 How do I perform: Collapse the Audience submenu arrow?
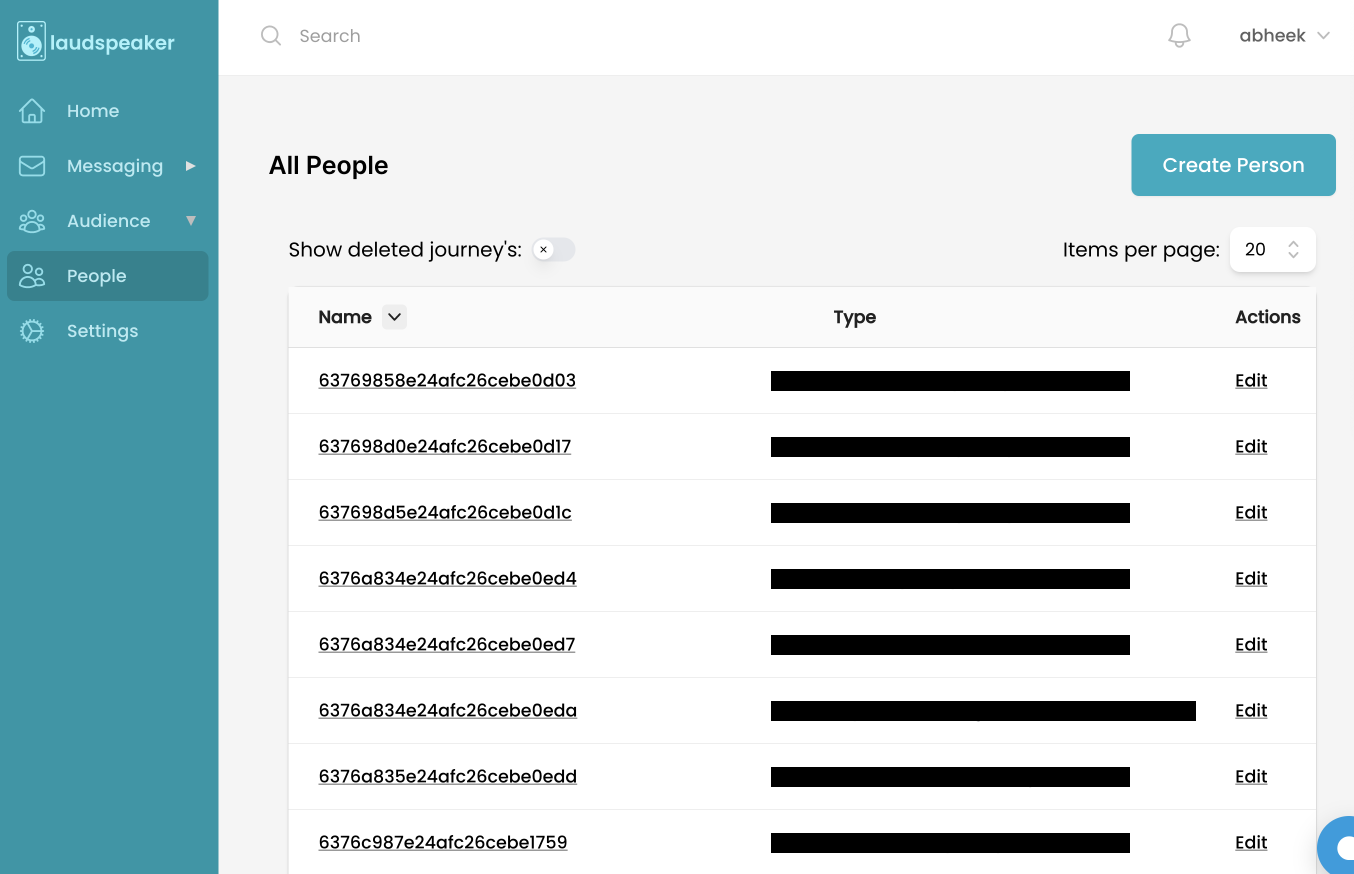(x=190, y=221)
